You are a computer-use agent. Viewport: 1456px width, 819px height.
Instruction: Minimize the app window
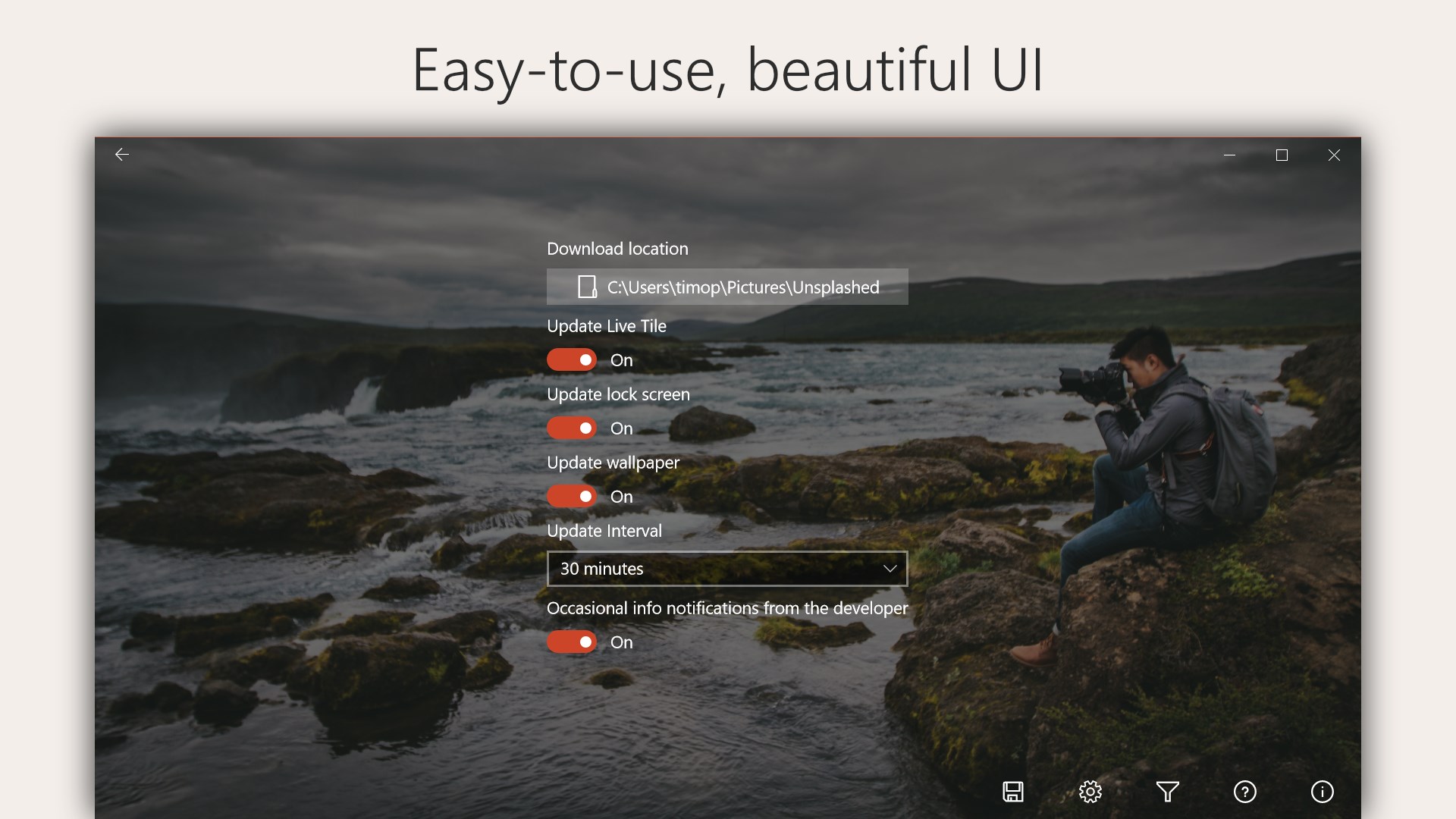click(x=1229, y=155)
